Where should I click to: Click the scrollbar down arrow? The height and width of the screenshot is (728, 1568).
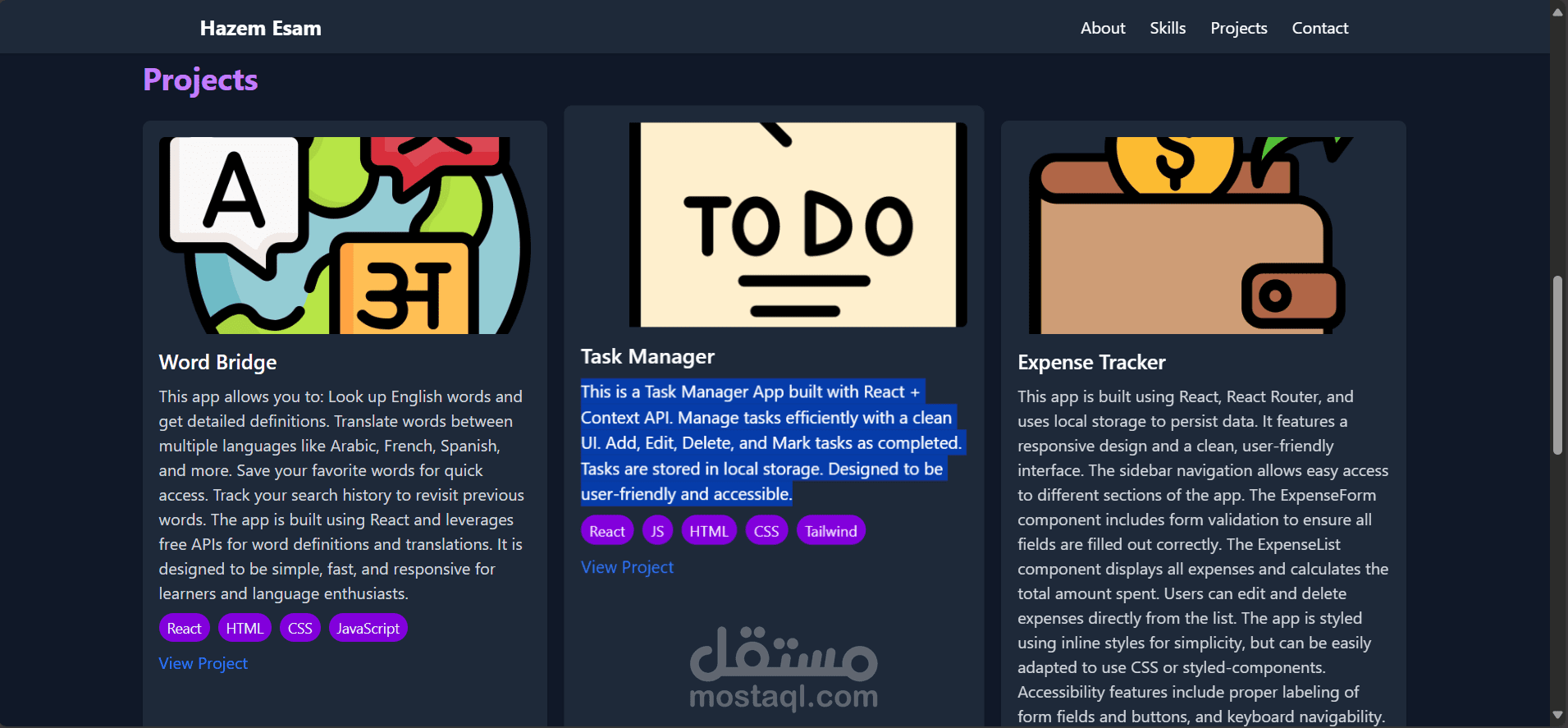click(1558, 715)
